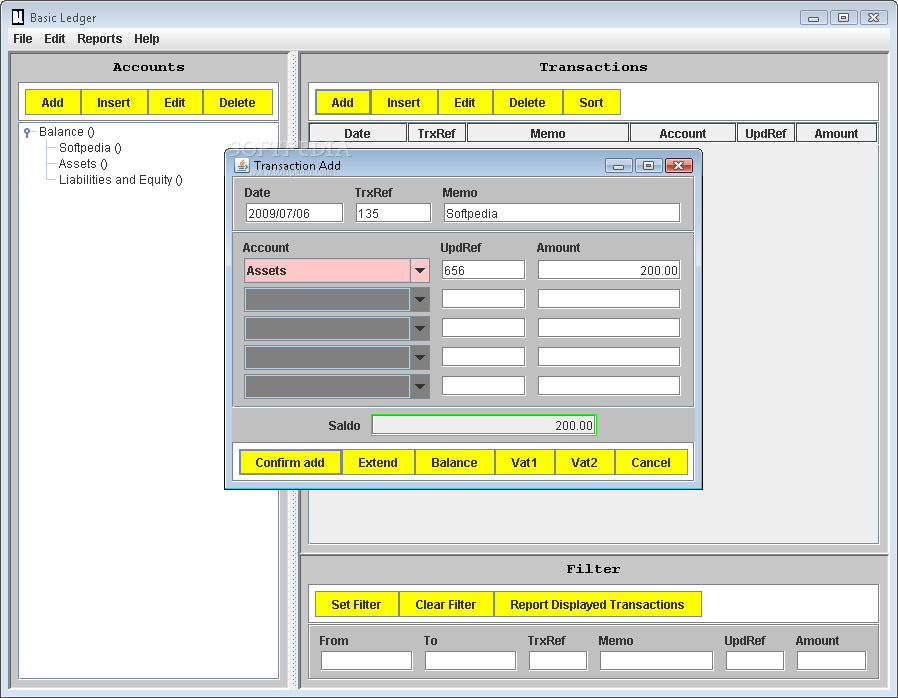
Task: Select the Softpedia account in tree
Action: pos(90,148)
